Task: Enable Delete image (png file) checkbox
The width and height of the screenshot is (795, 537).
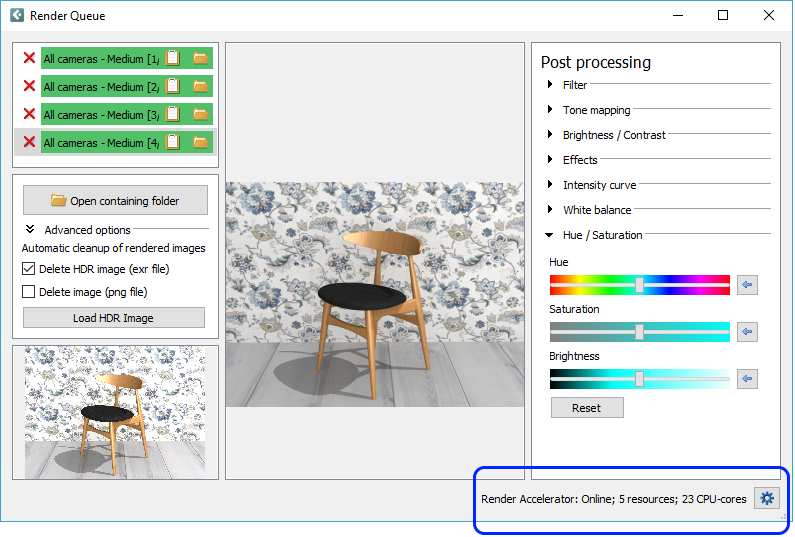Action: click(x=28, y=292)
